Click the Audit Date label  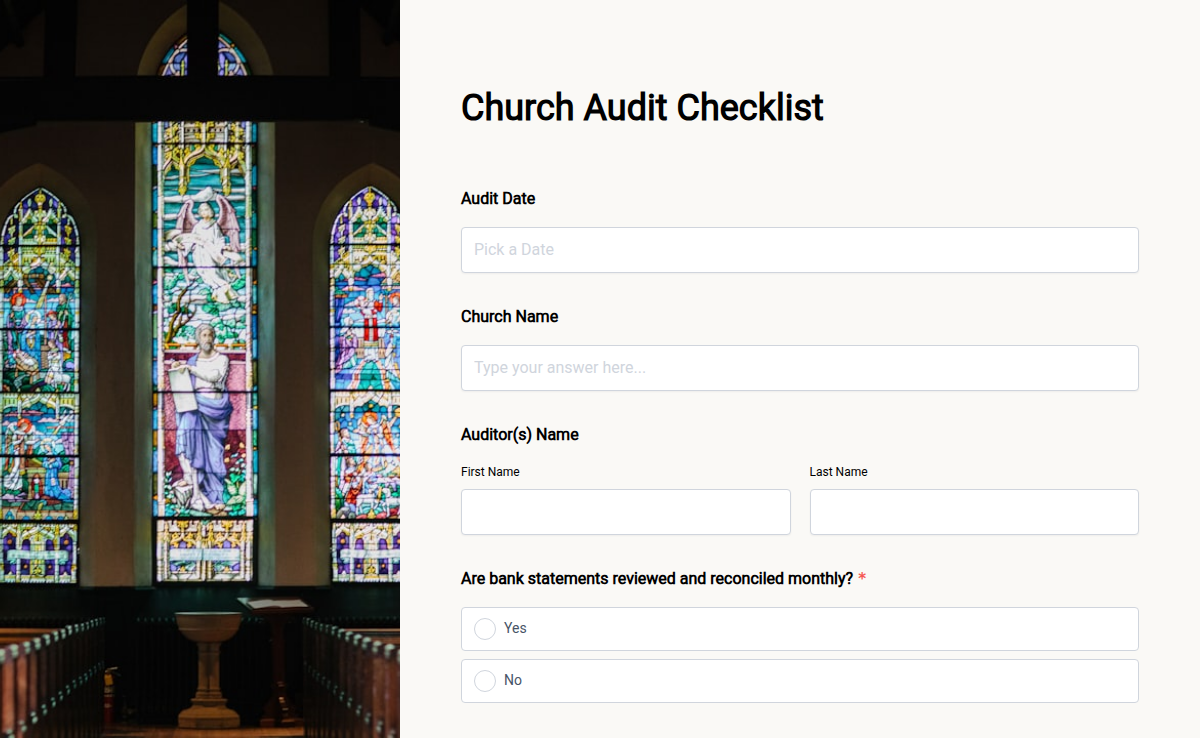(x=497, y=198)
